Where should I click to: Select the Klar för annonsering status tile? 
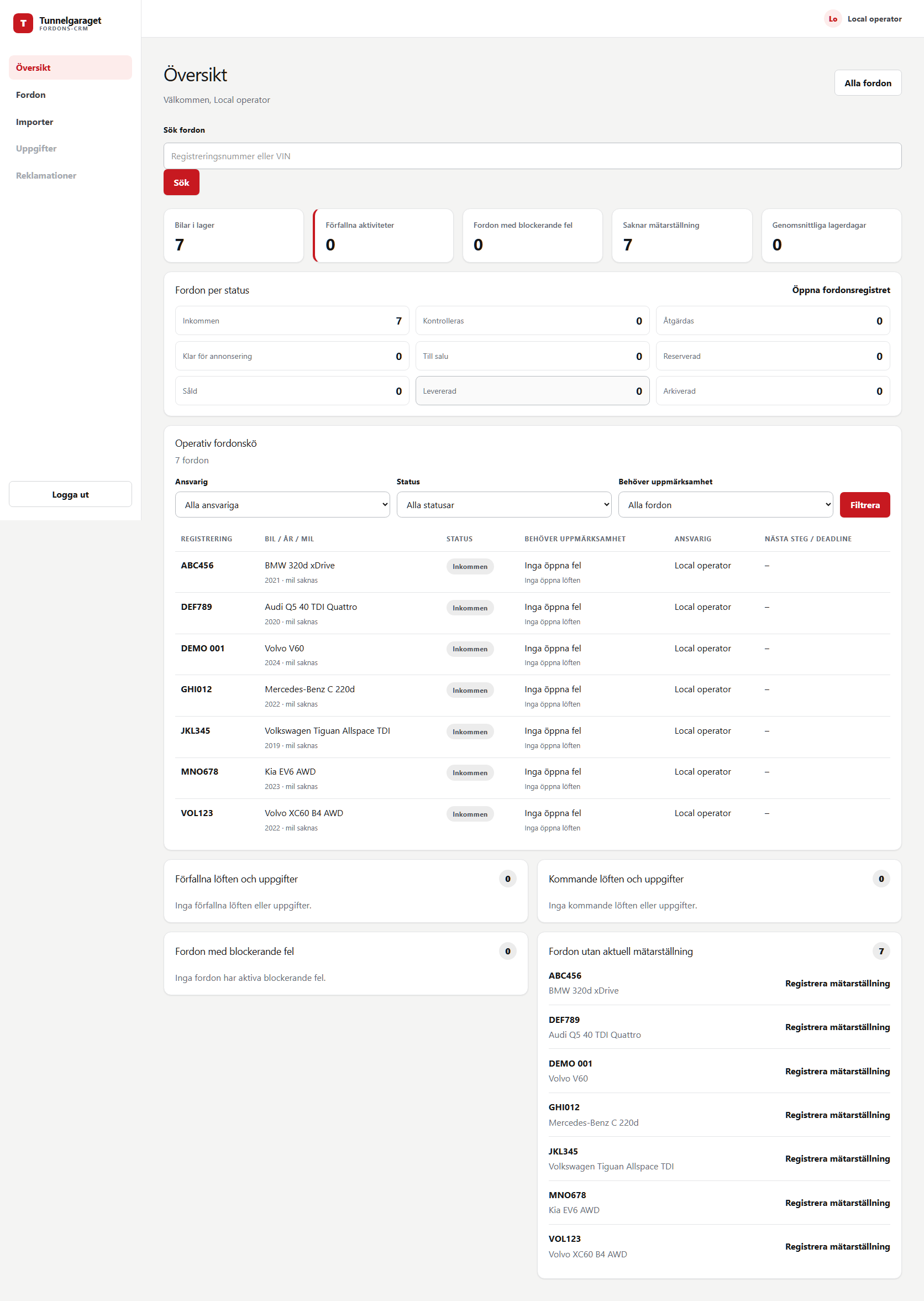pos(292,356)
